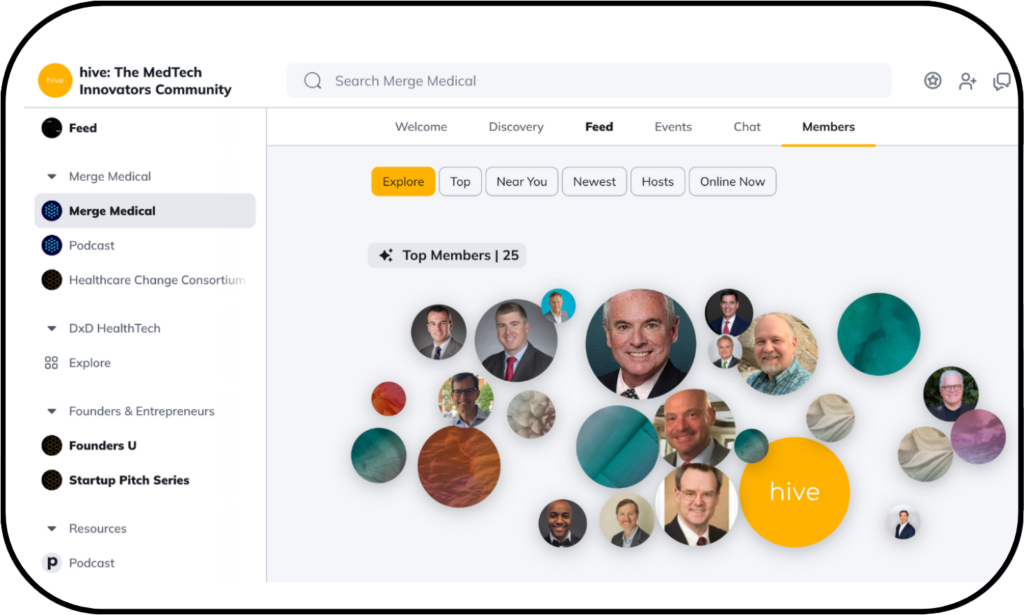Select the Online Now filter
Image resolution: width=1024 pixels, height=615 pixels.
coord(732,181)
